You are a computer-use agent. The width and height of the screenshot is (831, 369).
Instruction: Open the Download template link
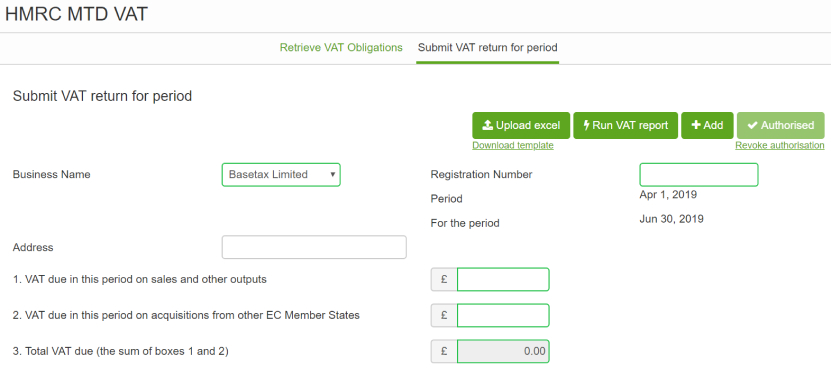(513, 145)
